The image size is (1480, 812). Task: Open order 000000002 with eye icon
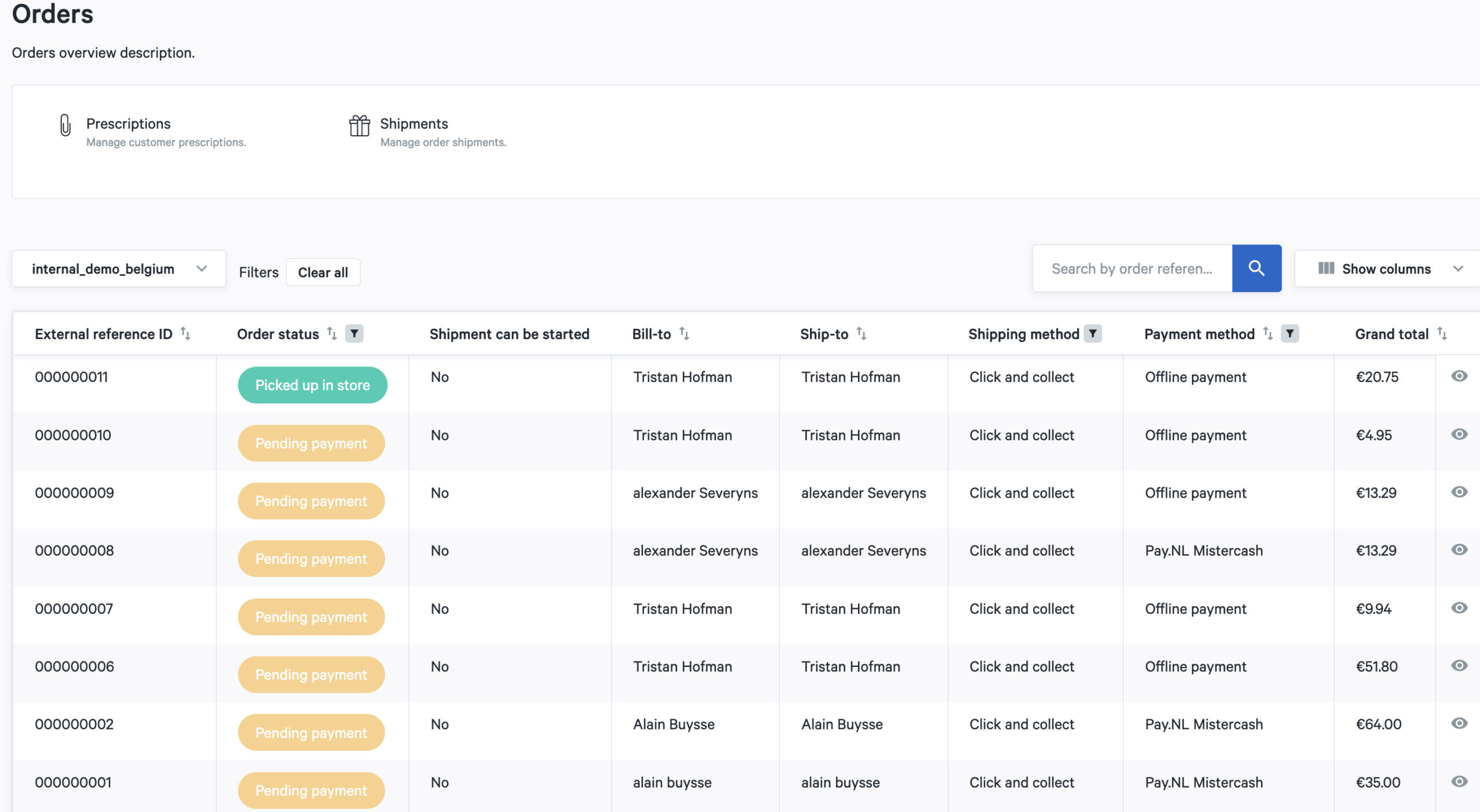pyautogui.click(x=1459, y=723)
